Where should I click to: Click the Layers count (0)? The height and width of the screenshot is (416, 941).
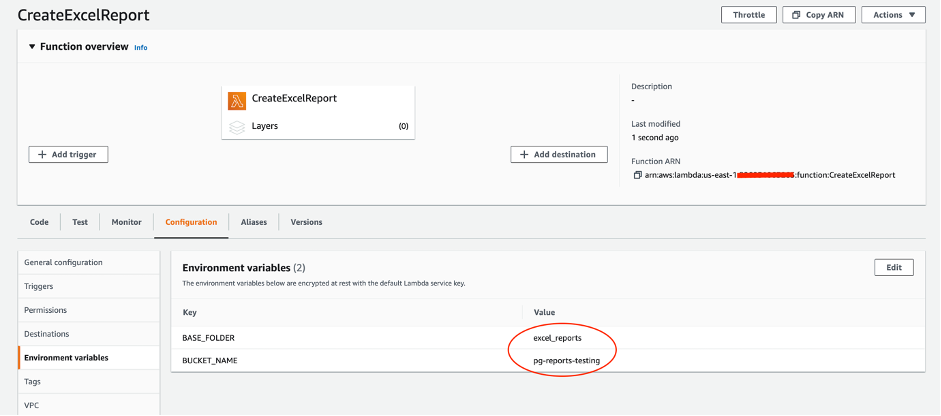(x=403, y=127)
